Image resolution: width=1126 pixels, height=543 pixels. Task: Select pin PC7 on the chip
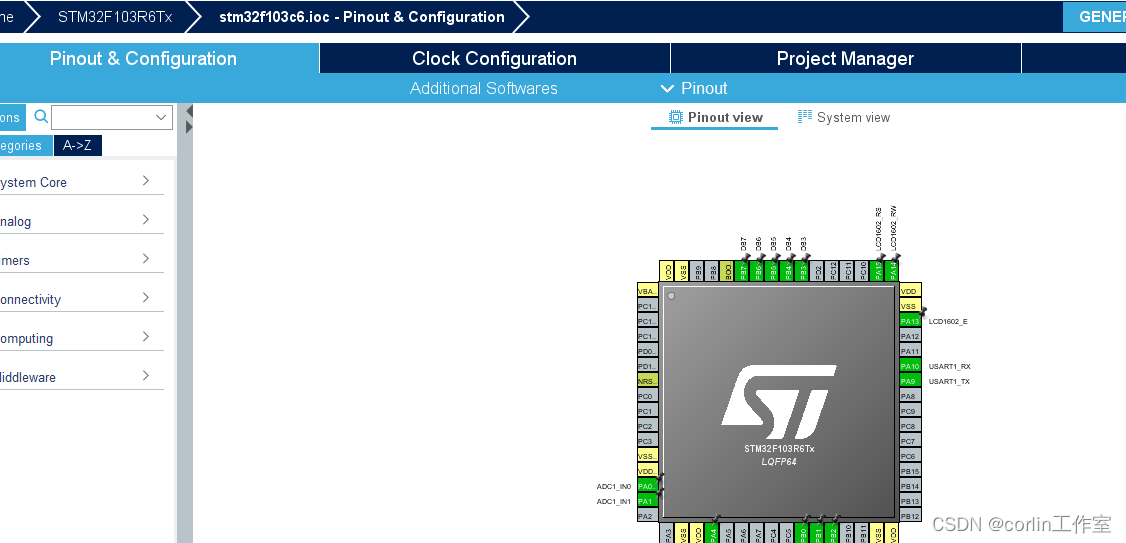910,442
